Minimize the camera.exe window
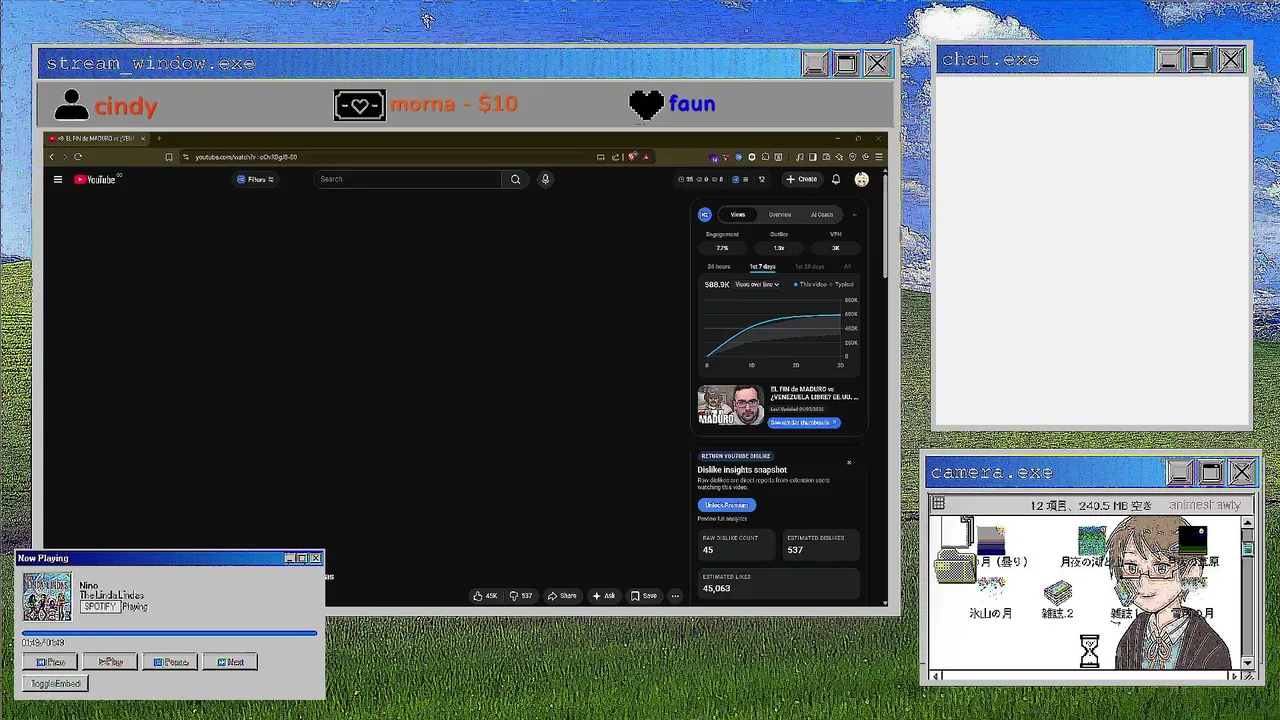 (x=1179, y=472)
